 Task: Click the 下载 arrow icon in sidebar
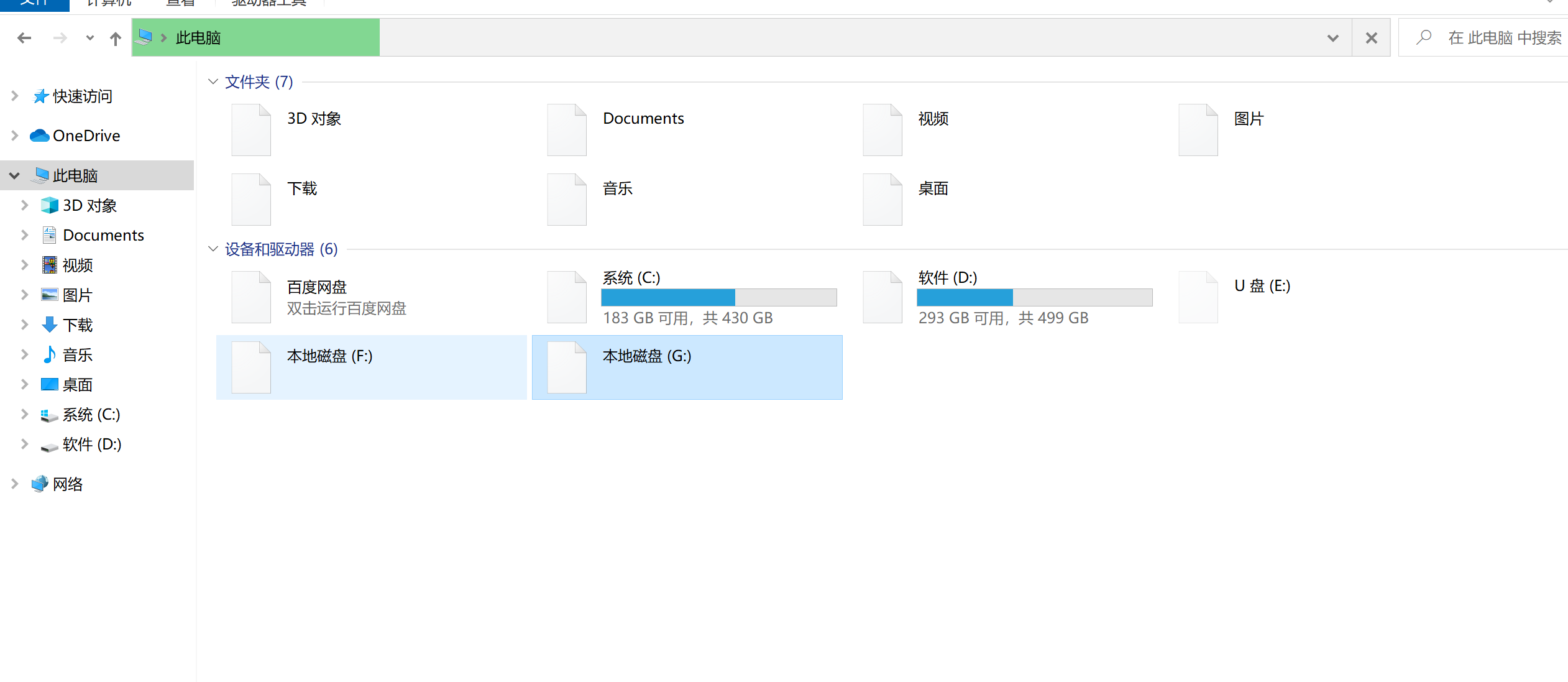pos(50,325)
